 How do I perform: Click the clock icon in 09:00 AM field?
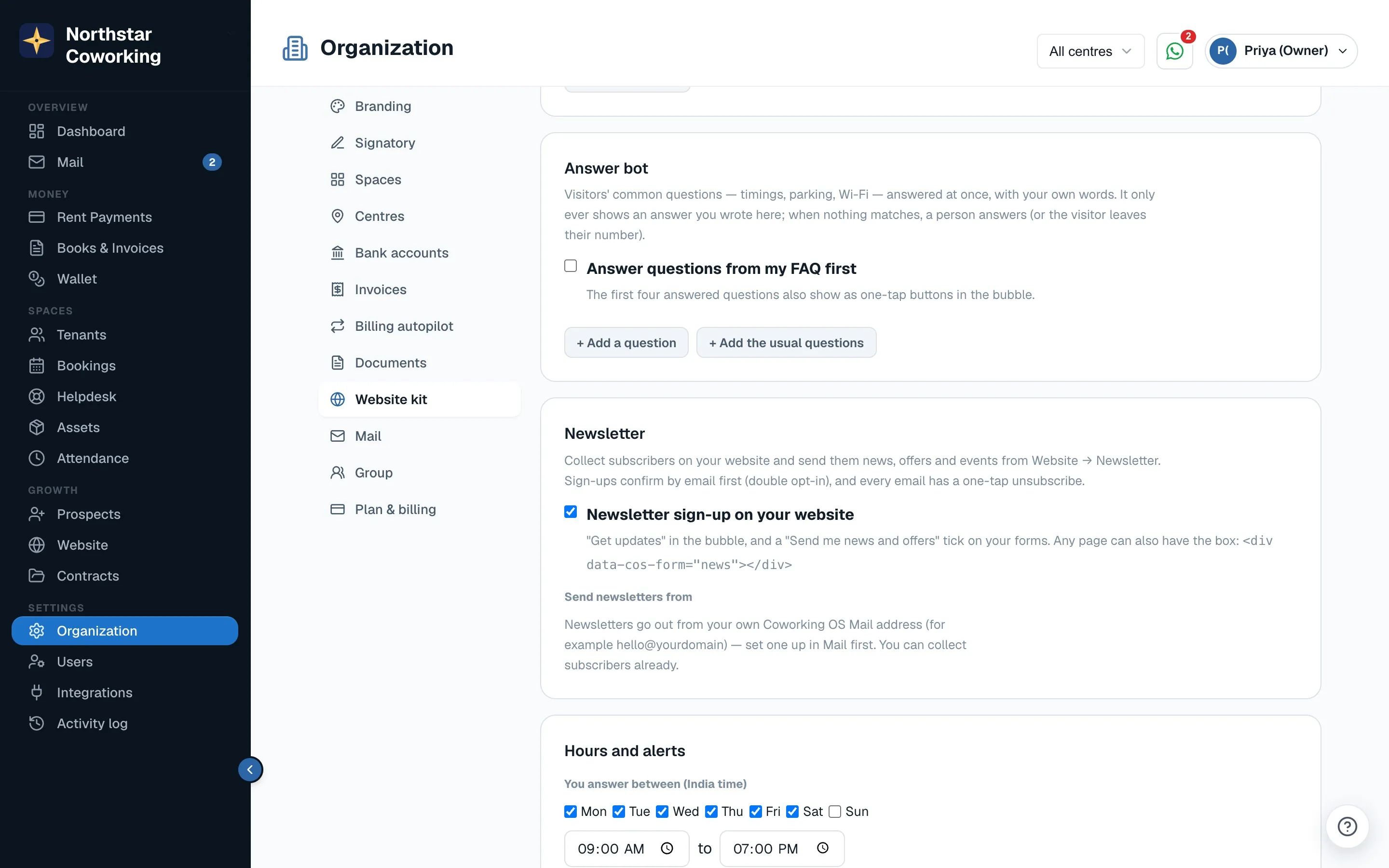tap(667, 848)
